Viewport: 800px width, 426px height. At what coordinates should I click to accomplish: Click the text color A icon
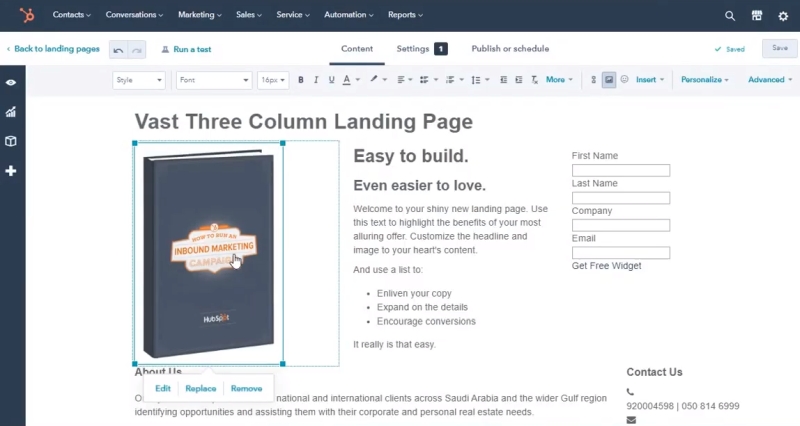click(346, 80)
